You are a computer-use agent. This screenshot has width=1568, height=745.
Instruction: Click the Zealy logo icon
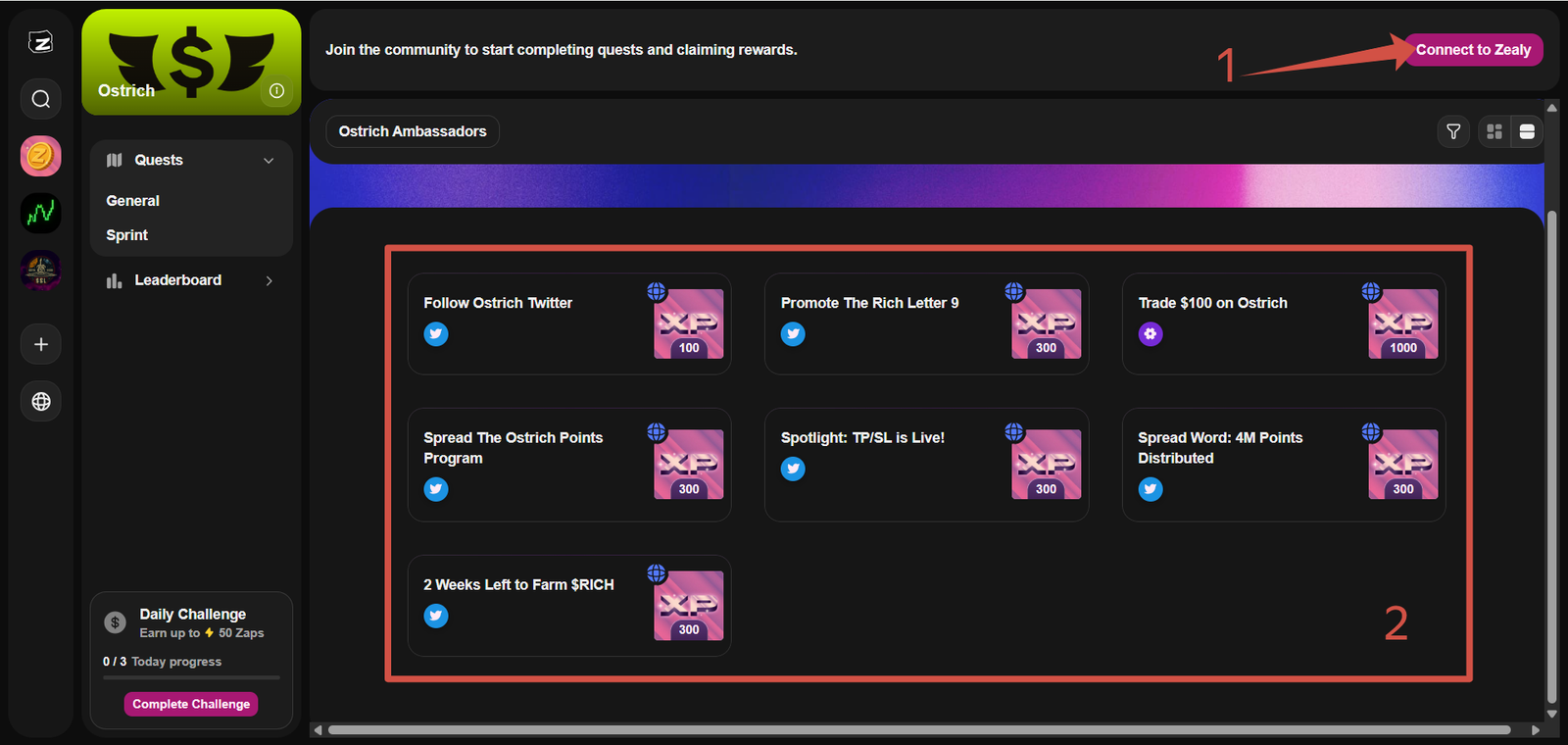coord(40,42)
